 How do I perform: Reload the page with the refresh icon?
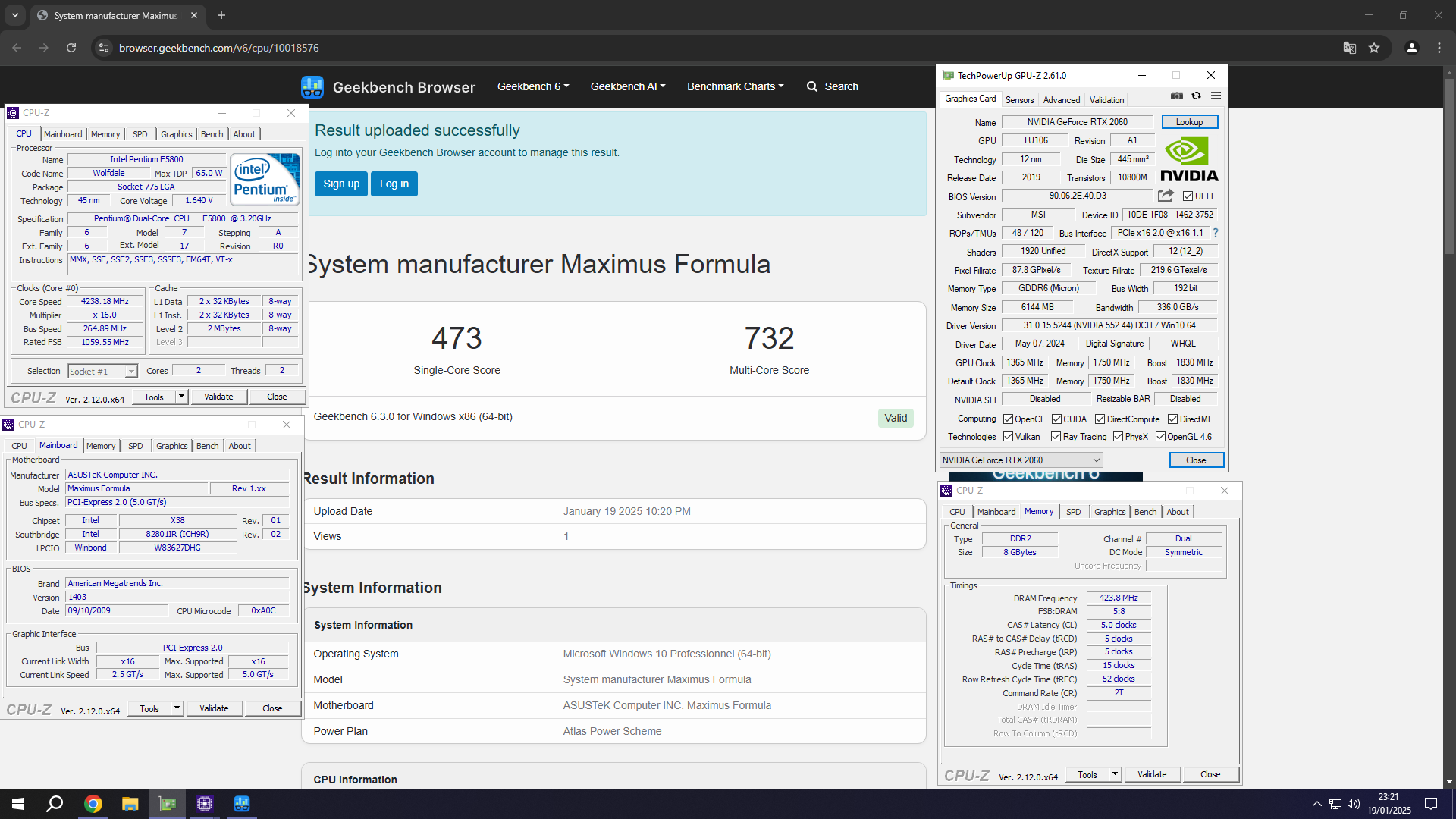71,48
